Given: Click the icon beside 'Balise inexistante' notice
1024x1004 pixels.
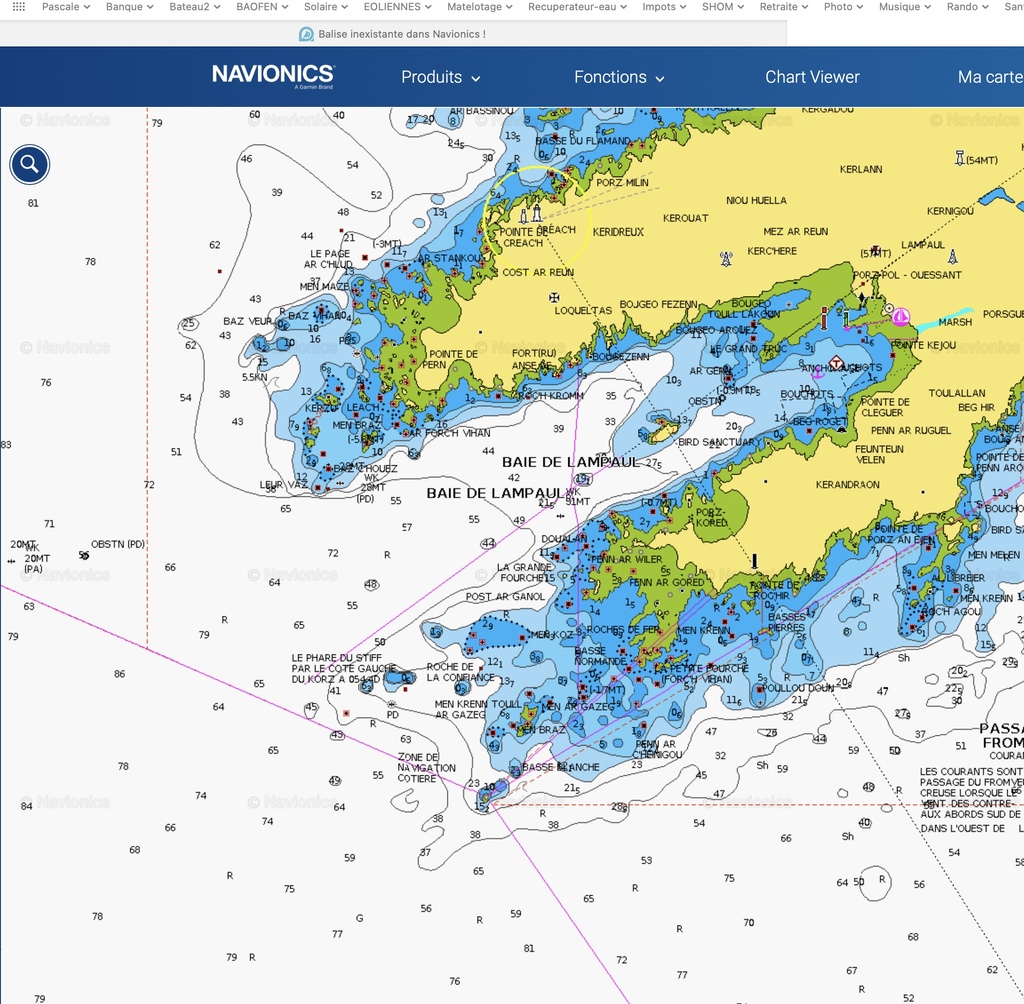Looking at the screenshot, I should point(306,34).
